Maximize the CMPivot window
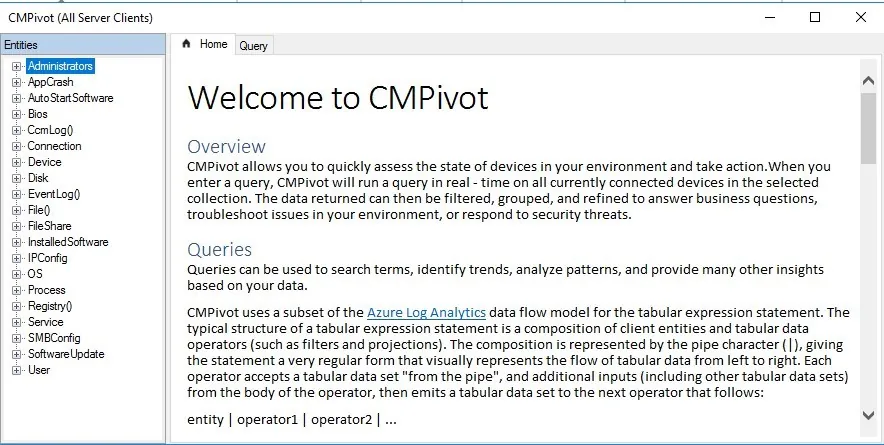The width and height of the screenshot is (884, 445). coord(815,17)
